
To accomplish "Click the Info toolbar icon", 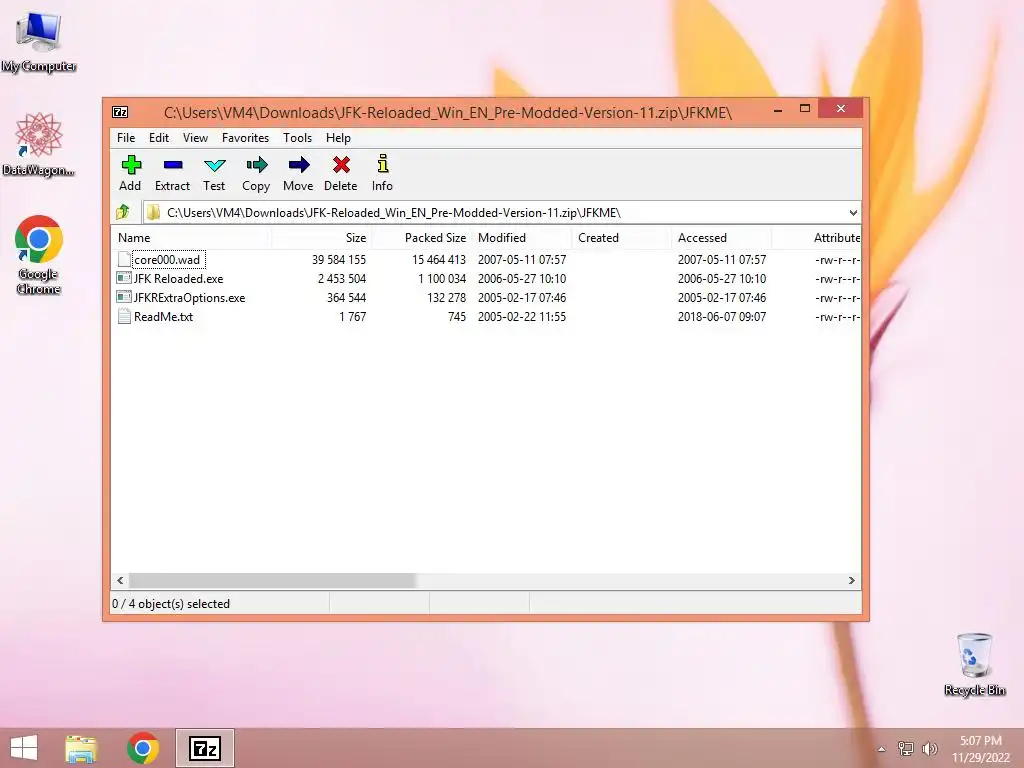I will (383, 163).
